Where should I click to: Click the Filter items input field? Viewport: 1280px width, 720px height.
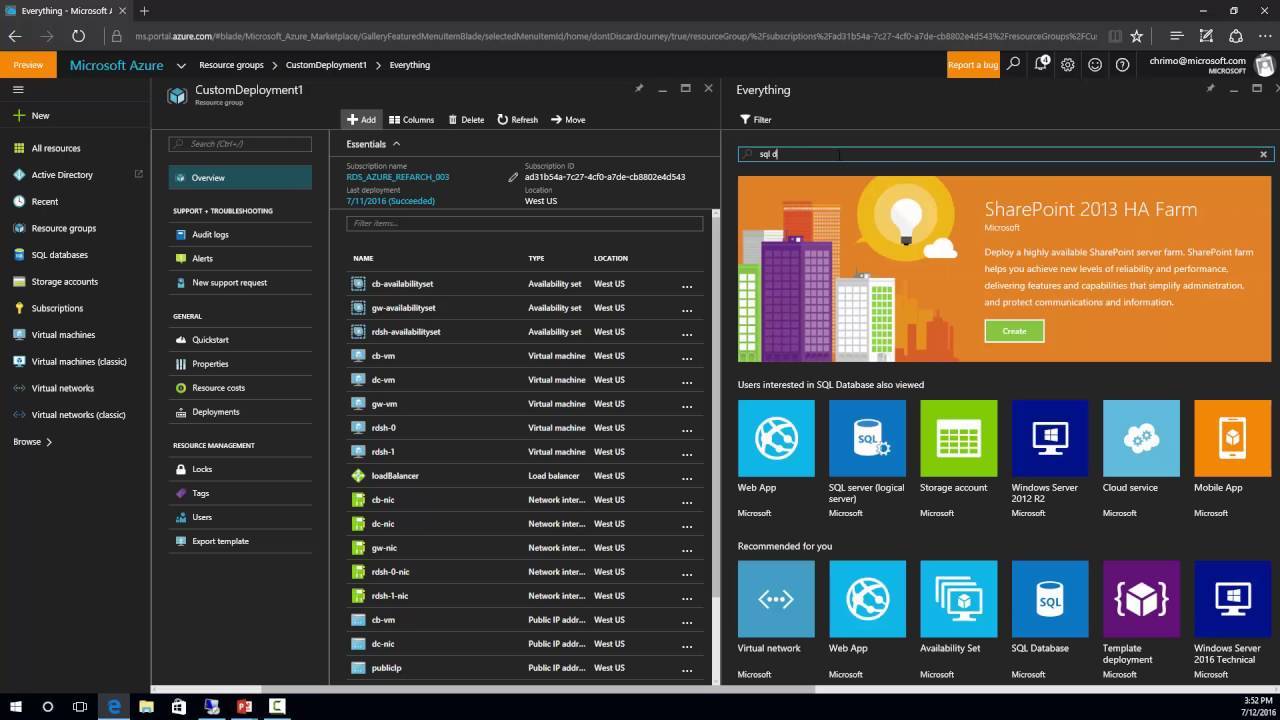[524, 224]
